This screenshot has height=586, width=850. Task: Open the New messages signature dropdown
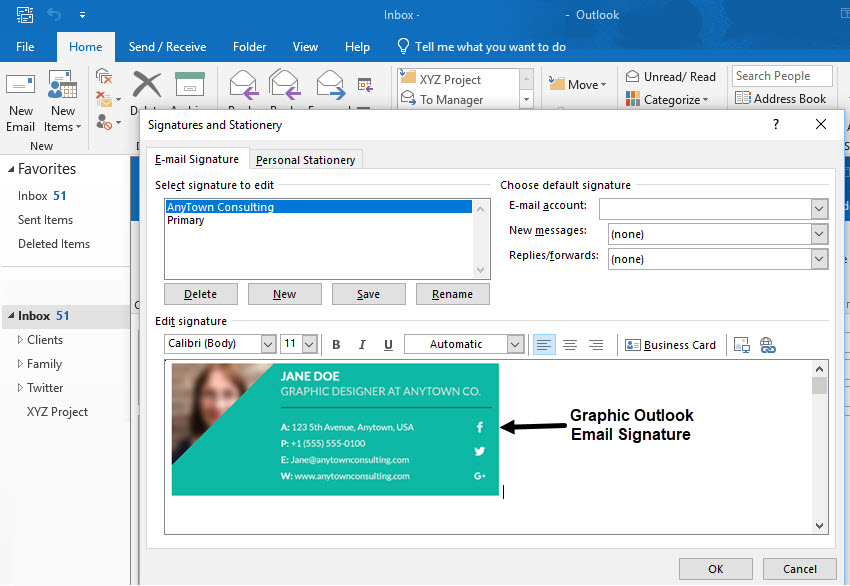pos(818,233)
